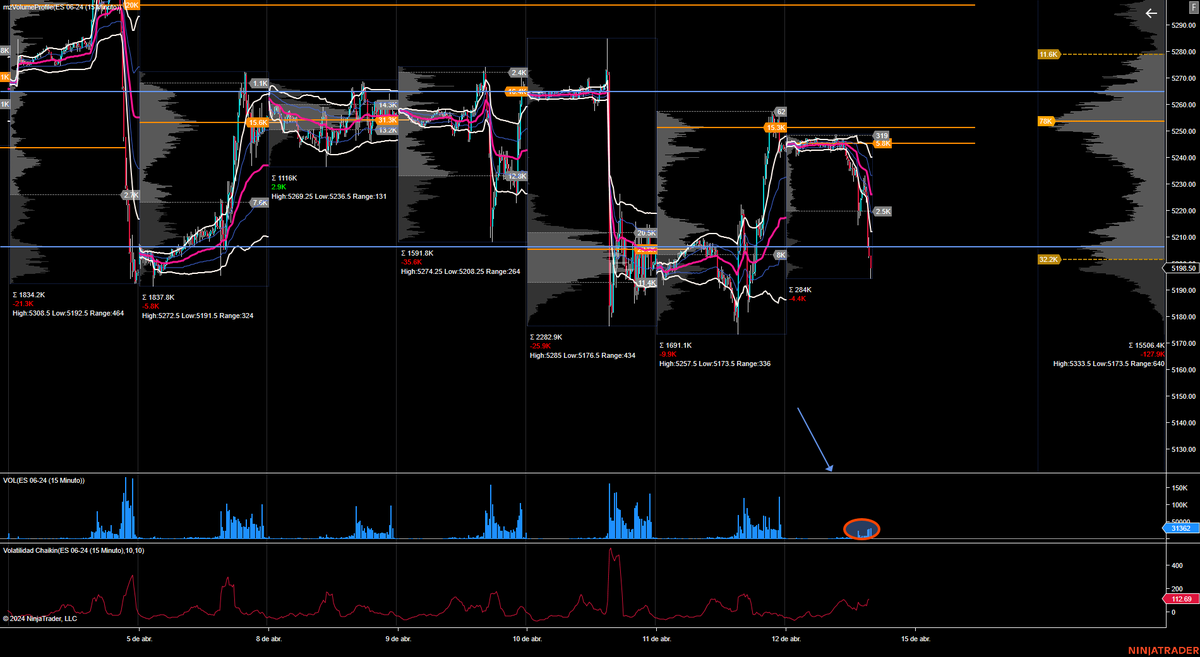
Task: Select the VOL(ES 06-24) panel label
Action: coord(43,481)
